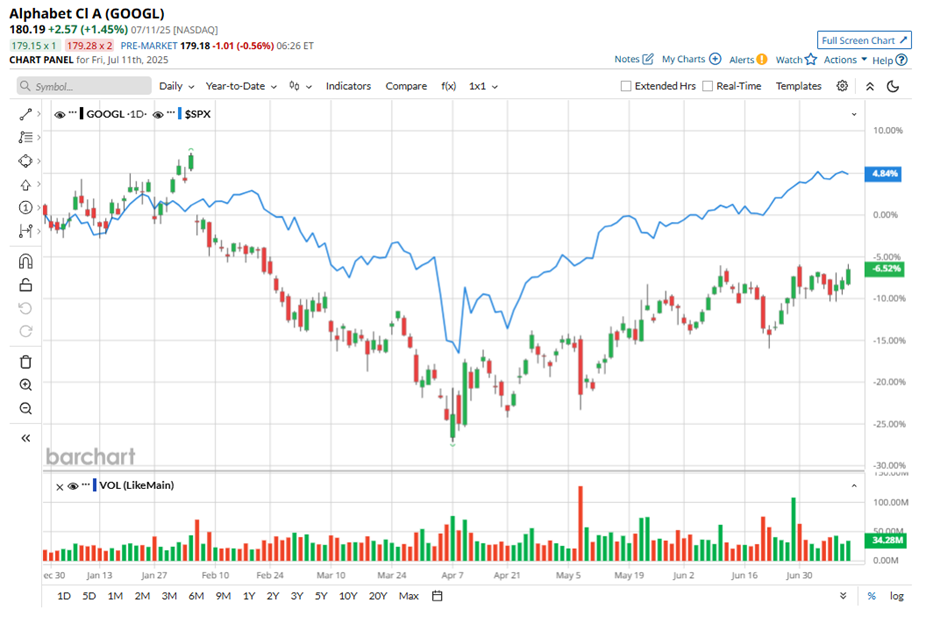The width and height of the screenshot is (940, 617).
Task: Open the 1x1 grid layout dropdown
Action: pos(483,86)
